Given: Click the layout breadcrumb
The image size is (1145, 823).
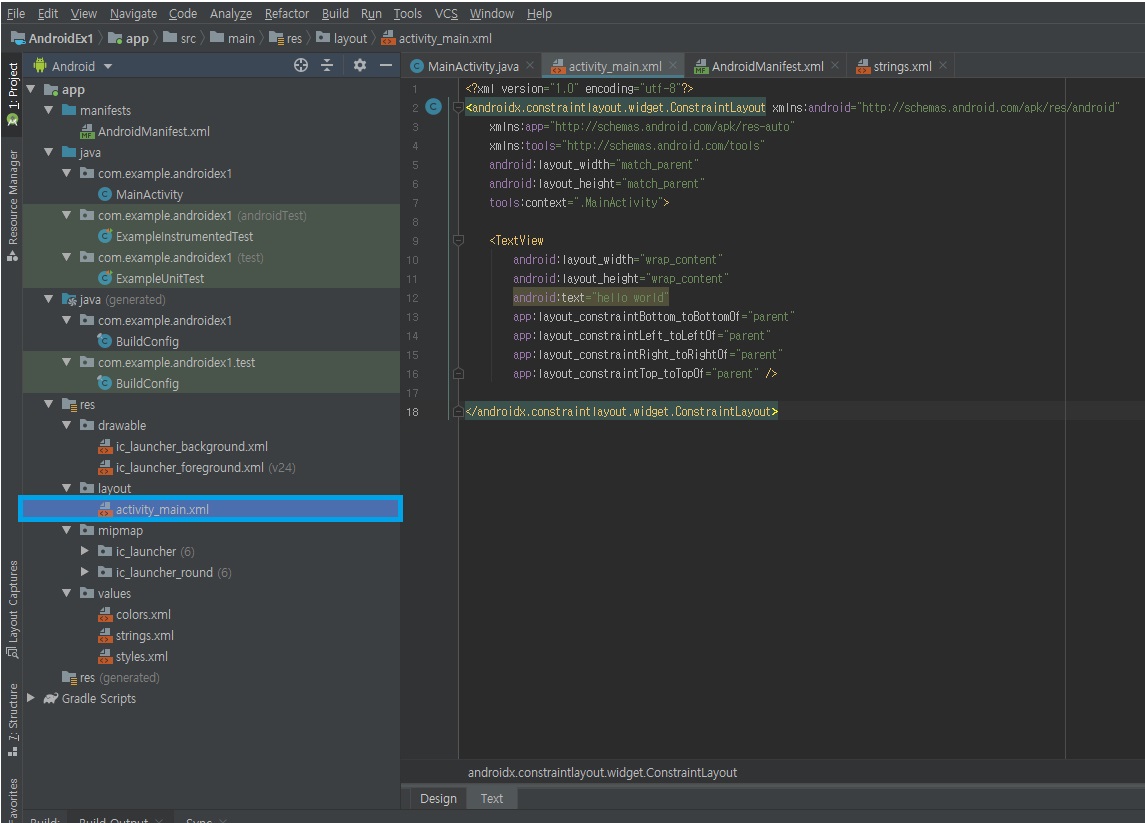Looking at the screenshot, I should click(x=342, y=38).
